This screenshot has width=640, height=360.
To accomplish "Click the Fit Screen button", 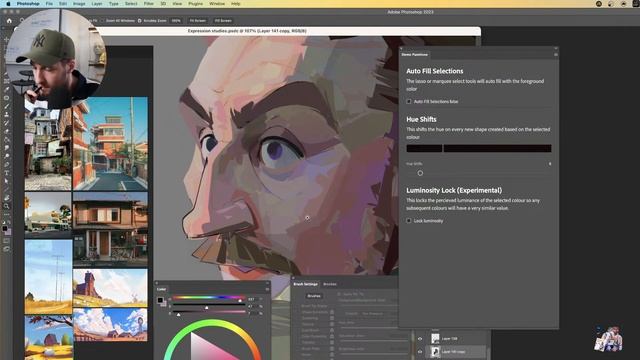I will click(x=198, y=20).
